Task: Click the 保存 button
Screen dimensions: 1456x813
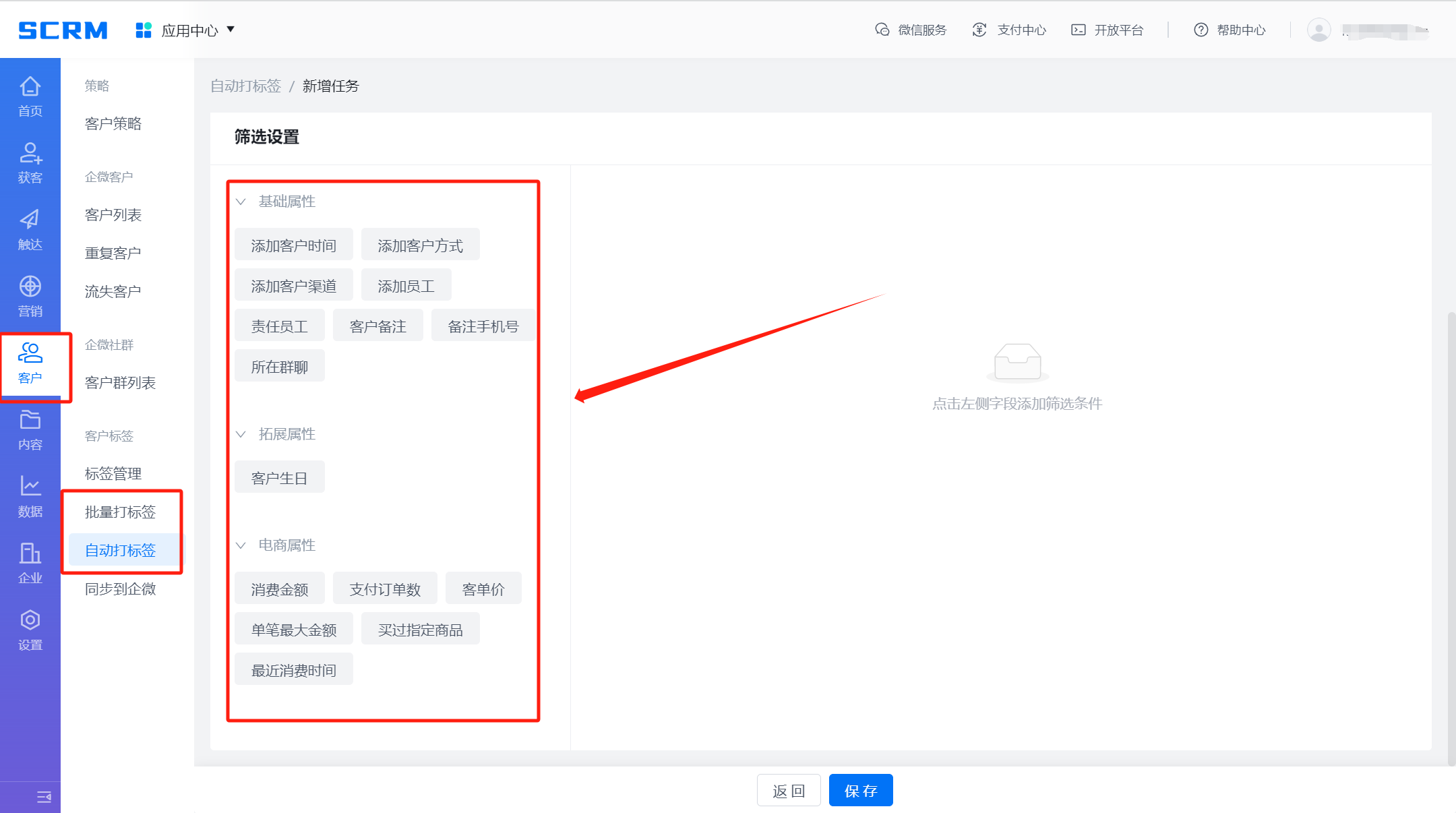Action: [860, 790]
